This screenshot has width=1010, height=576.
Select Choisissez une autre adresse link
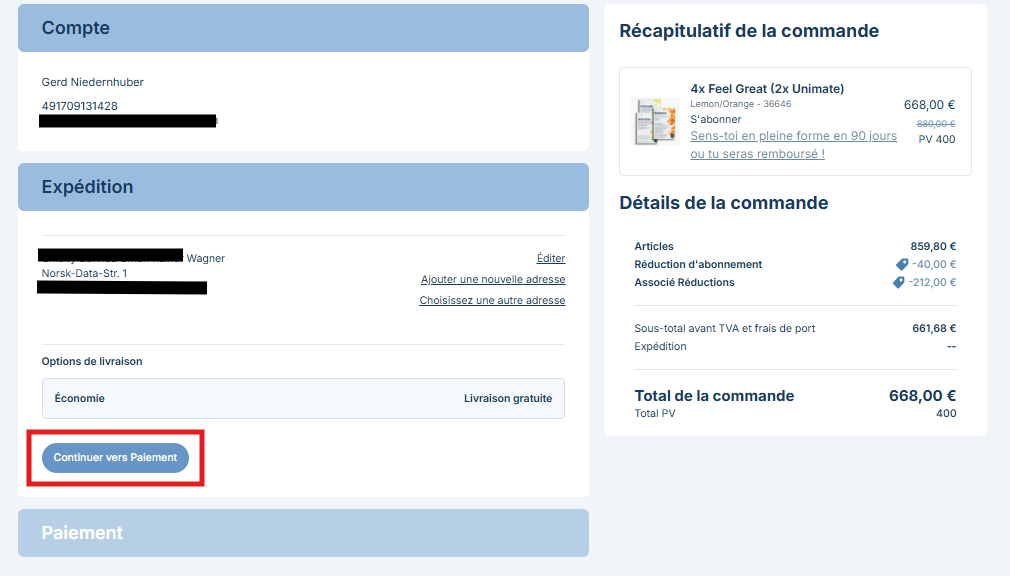[492, 300]
